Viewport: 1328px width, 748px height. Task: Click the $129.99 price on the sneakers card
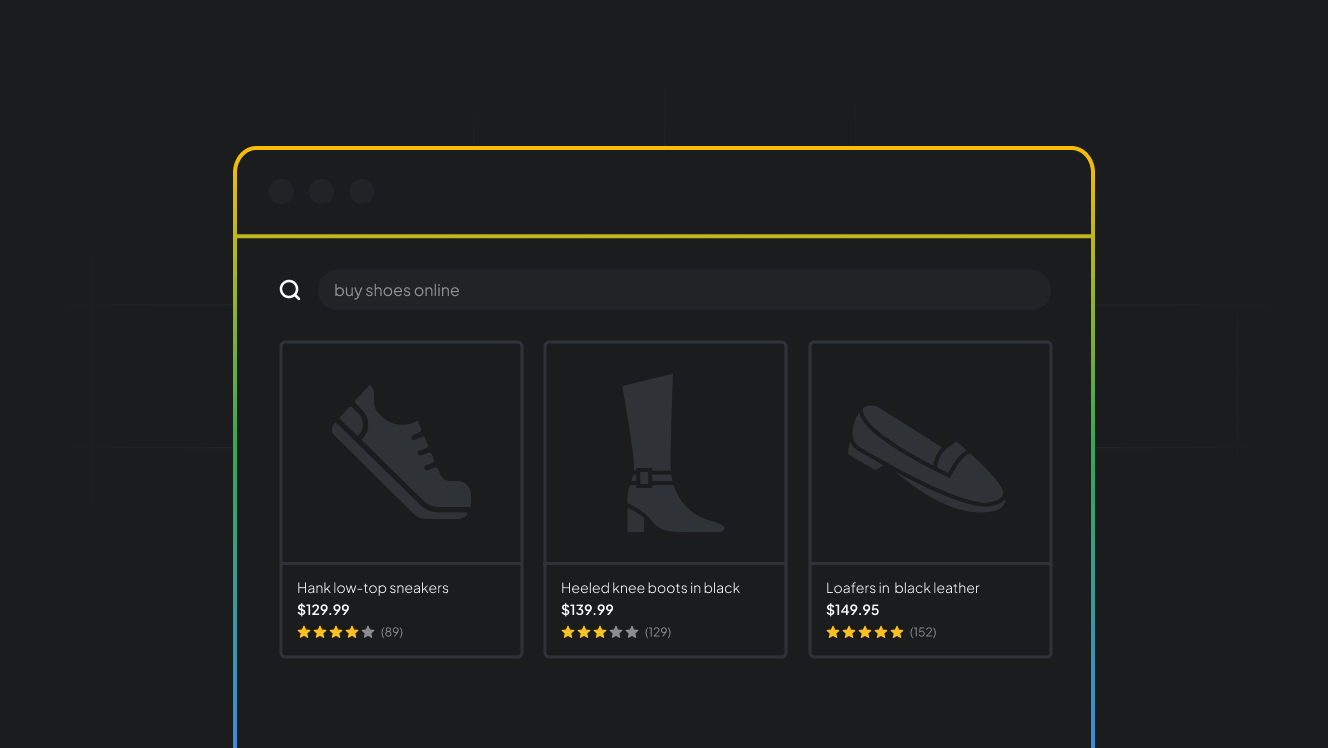[x=323, y=609]
